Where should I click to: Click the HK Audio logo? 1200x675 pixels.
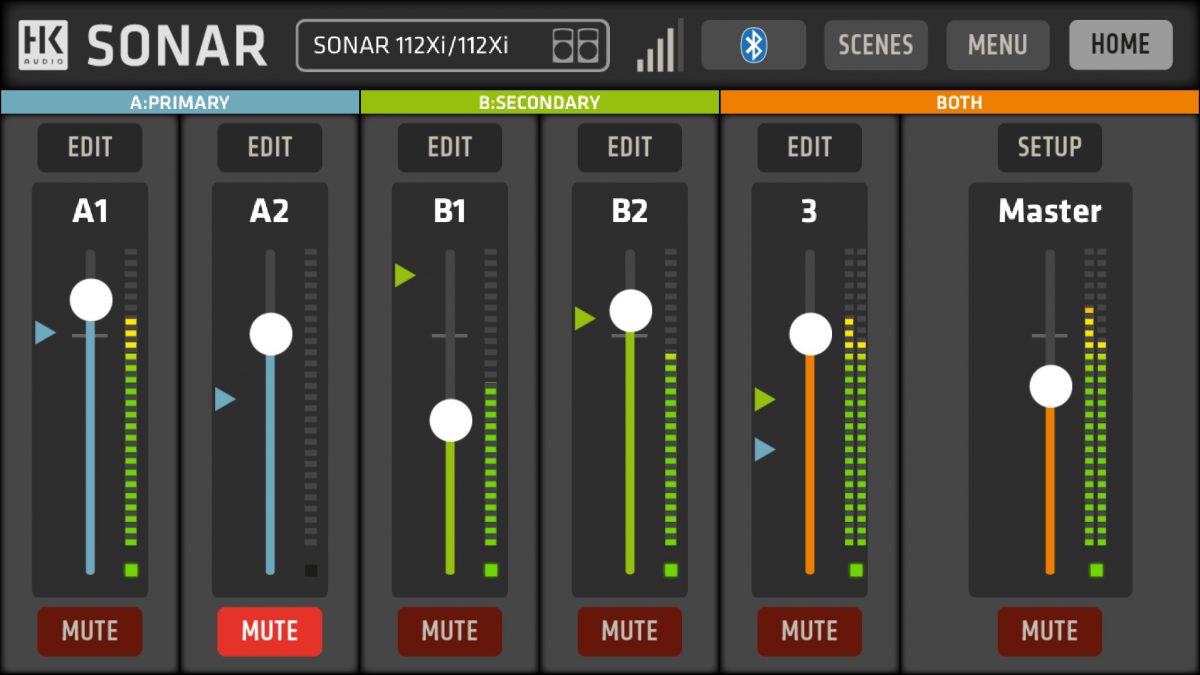(43, 45)
